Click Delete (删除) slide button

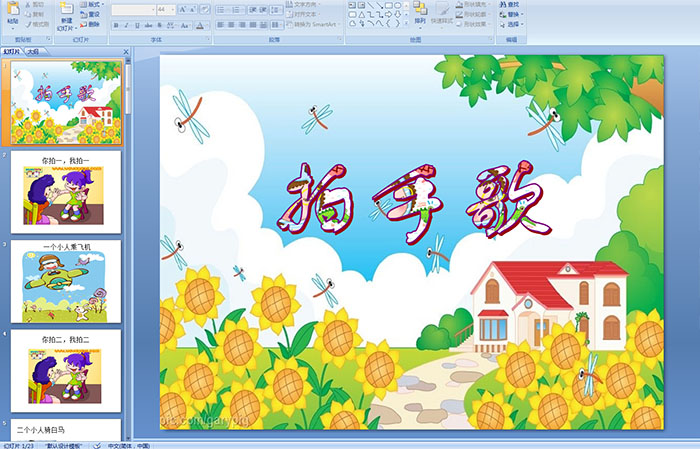click(90, 24)
